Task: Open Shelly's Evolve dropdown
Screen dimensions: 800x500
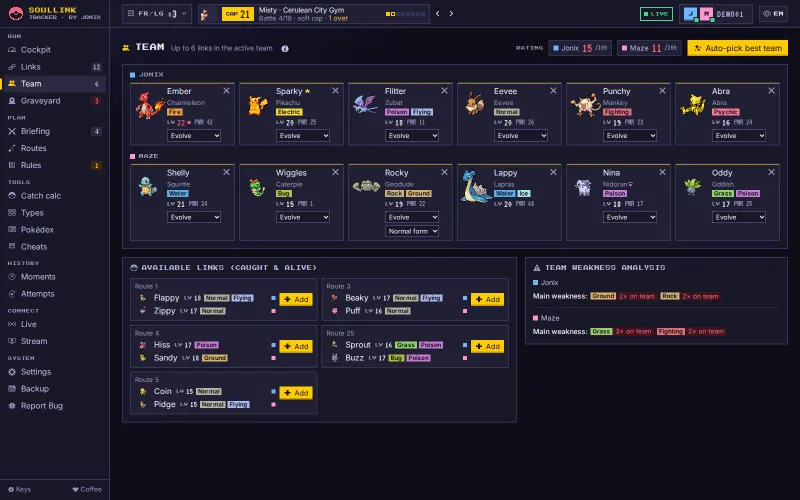Action: pos(194,217)
